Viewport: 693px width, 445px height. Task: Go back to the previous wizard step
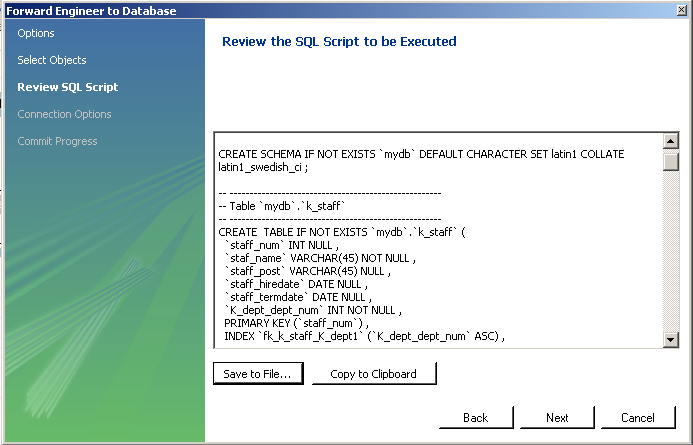pyautogui.click(x=476, y=418)
